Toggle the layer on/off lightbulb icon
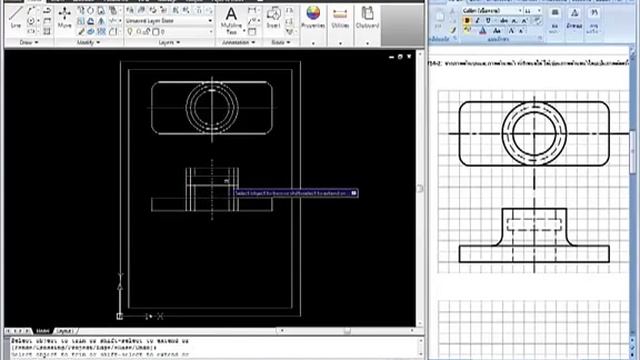640x360 pixels. point(130,31)
